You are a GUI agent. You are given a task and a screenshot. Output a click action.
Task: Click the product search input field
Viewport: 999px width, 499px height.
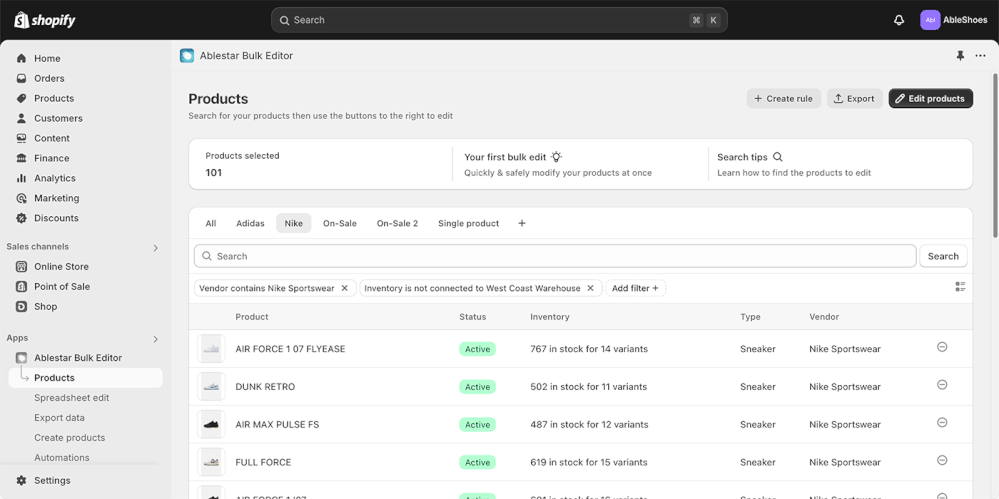(x=555, y=256)
